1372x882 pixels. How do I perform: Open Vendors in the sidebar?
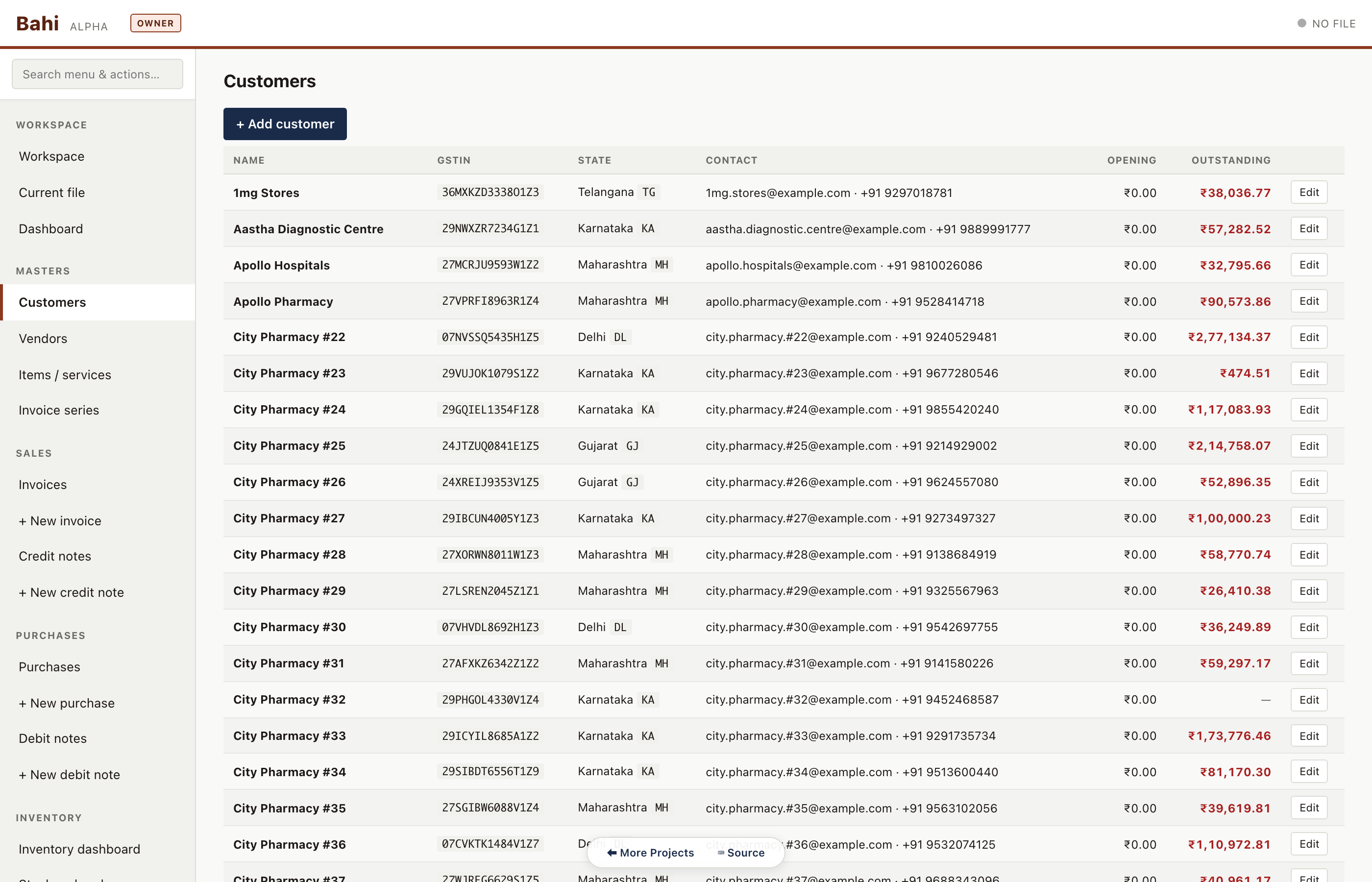click(x=43, y=339)
